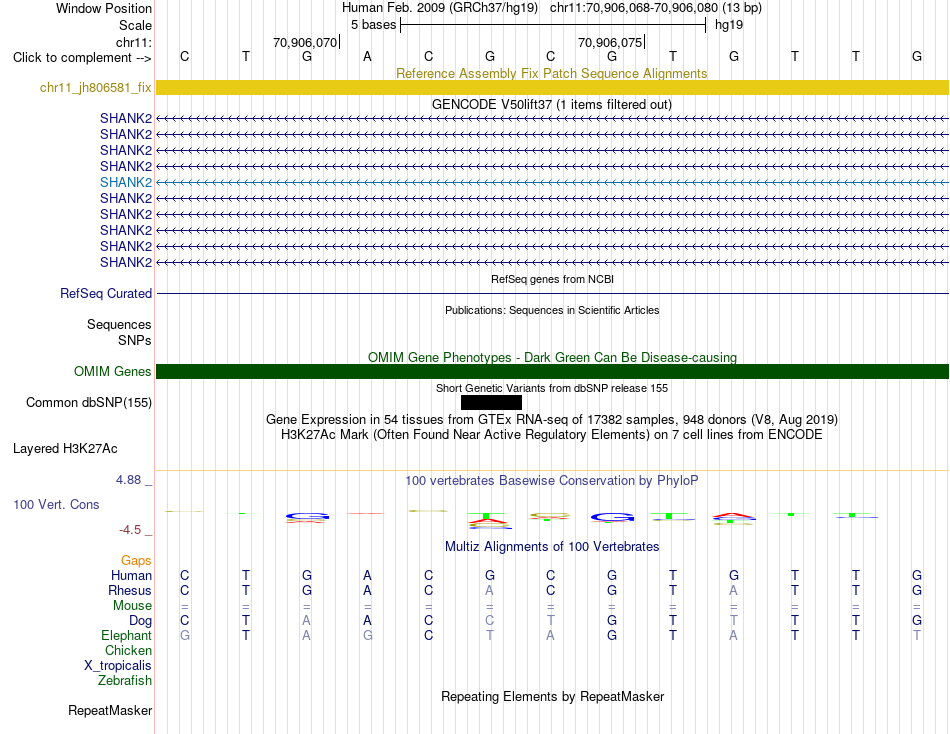Click the SNPs track label
The height and width of the screenshot is (734, 950).
135,341
